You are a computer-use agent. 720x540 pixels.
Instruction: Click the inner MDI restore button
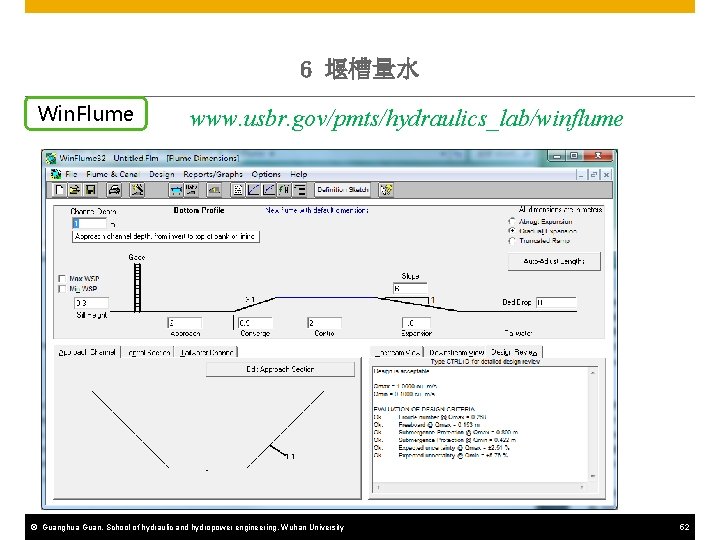click(594, 174)
